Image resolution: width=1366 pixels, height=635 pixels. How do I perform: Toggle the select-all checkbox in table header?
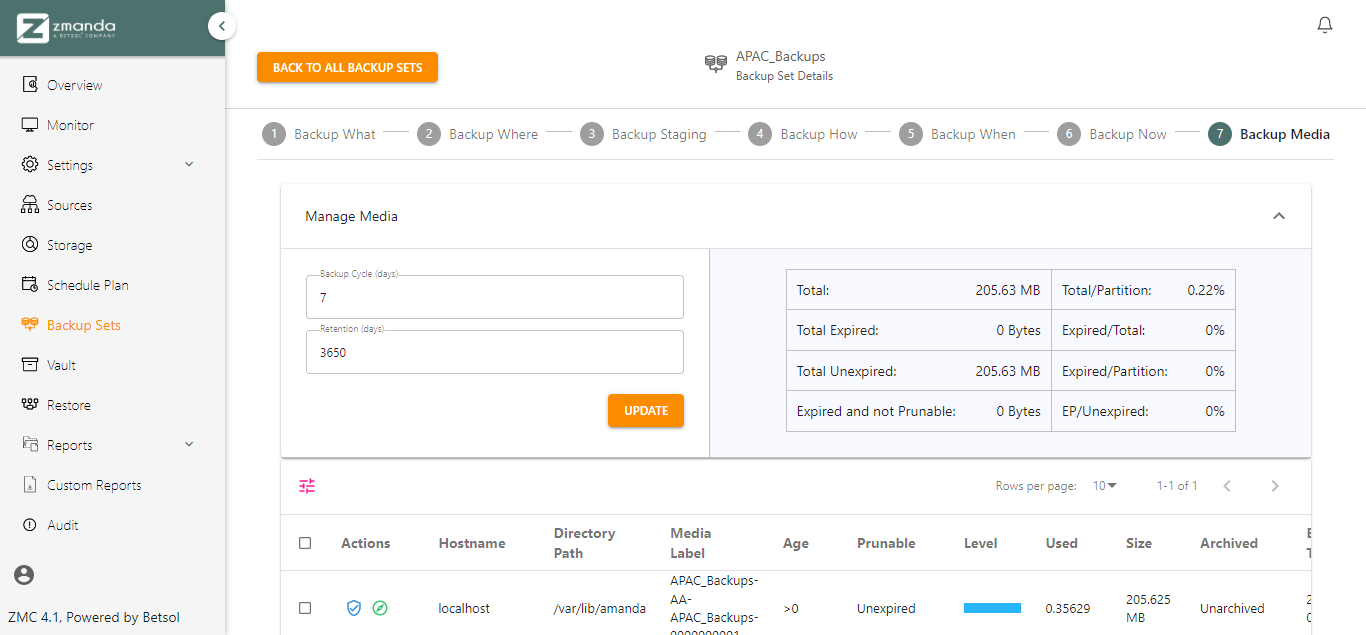point(305,543)
